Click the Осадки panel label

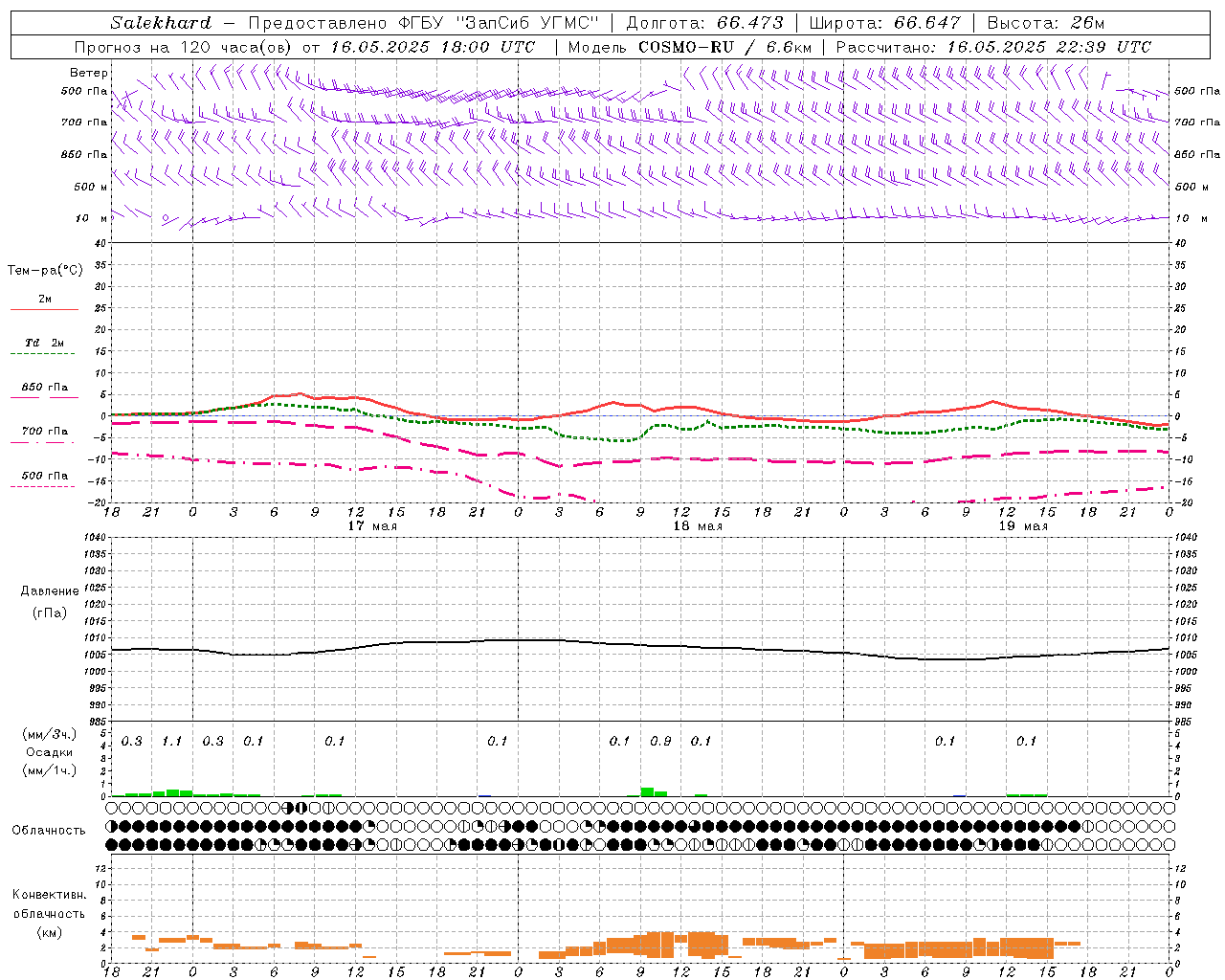50,752
